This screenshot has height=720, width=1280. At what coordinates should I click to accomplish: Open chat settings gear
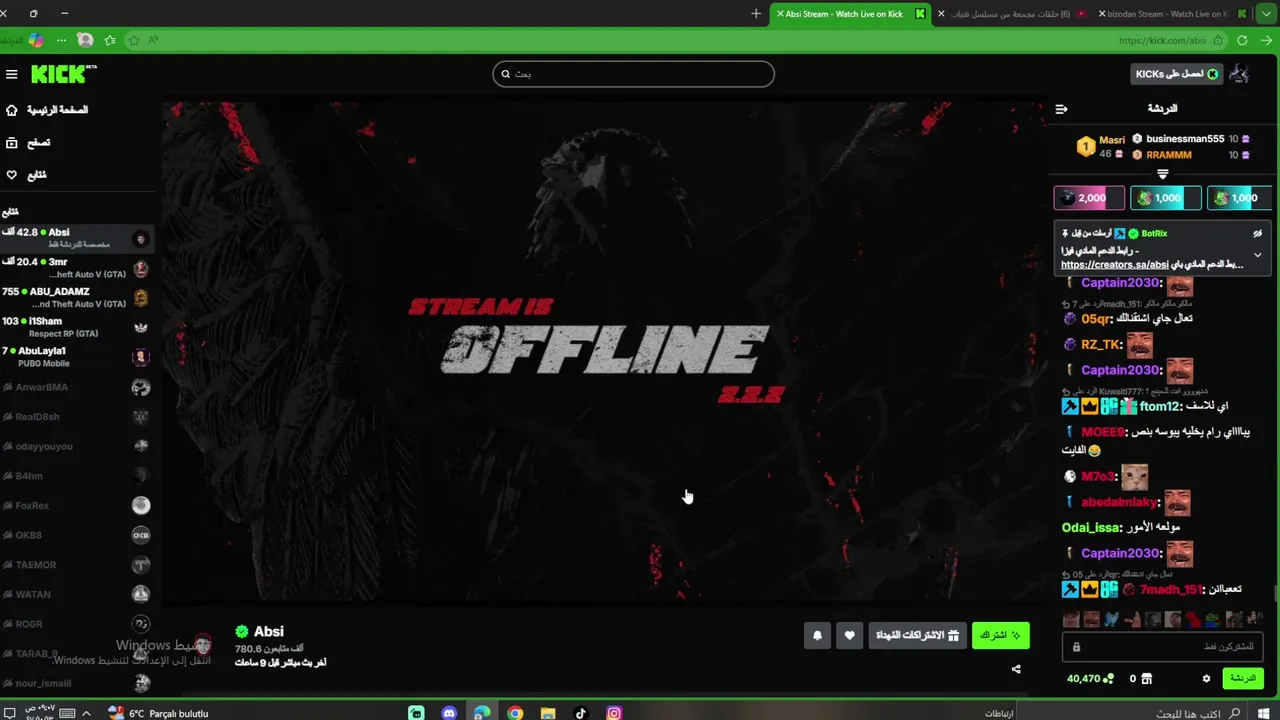click(x=1206, y=679)
